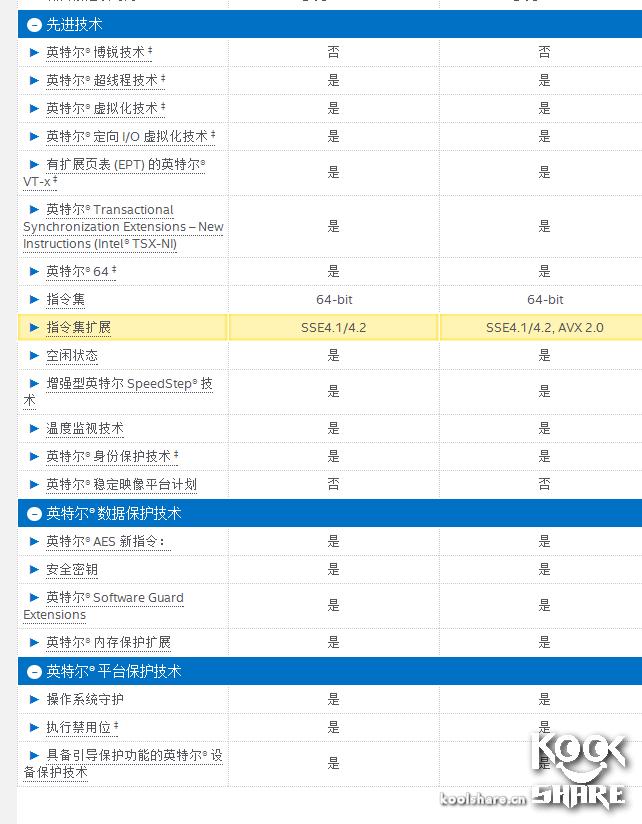Expand the arrow beside 内存保护扩展
642x824 pixels.
pos(34,642)
